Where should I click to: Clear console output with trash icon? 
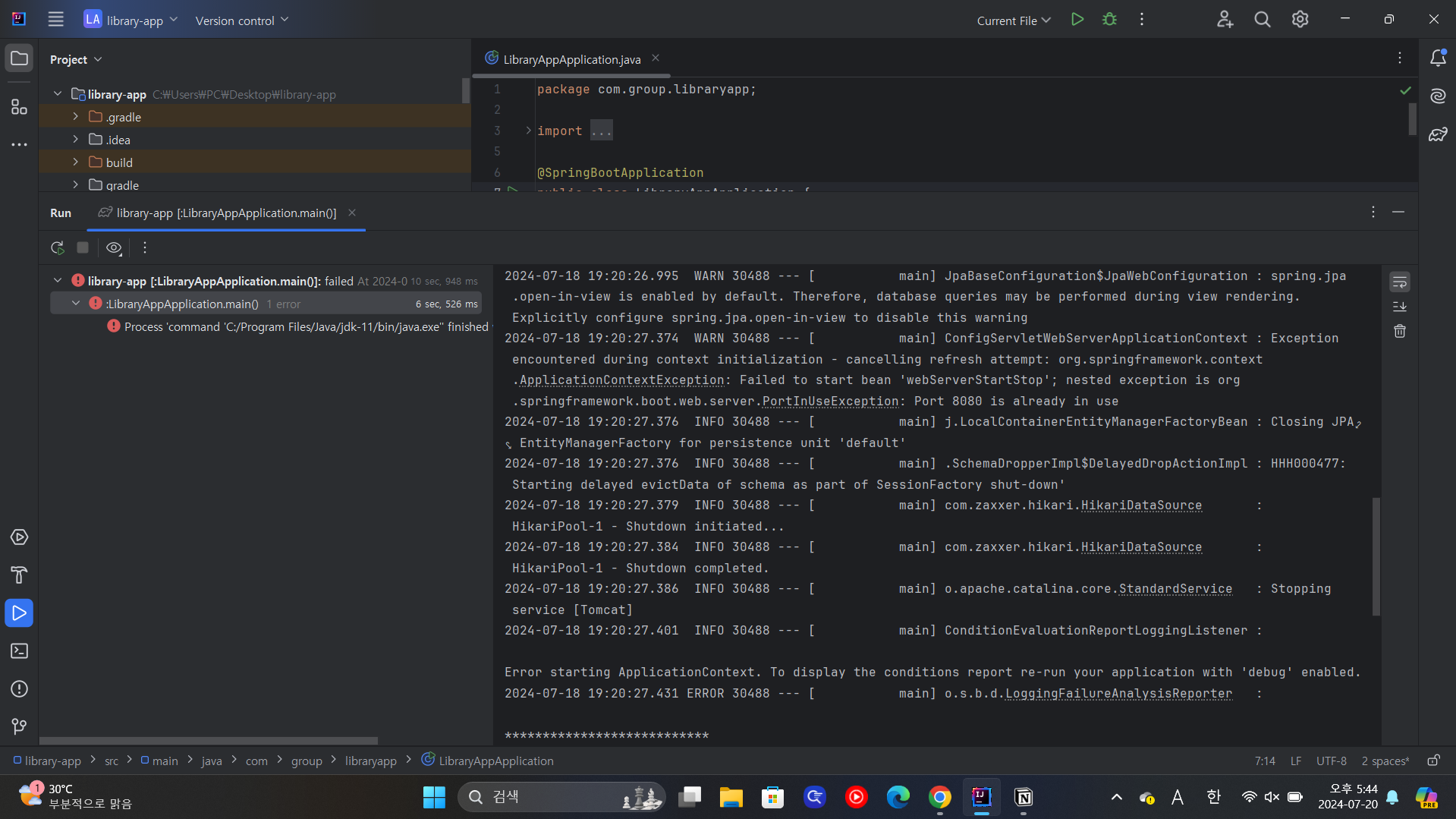click(x=1400, y=331)
